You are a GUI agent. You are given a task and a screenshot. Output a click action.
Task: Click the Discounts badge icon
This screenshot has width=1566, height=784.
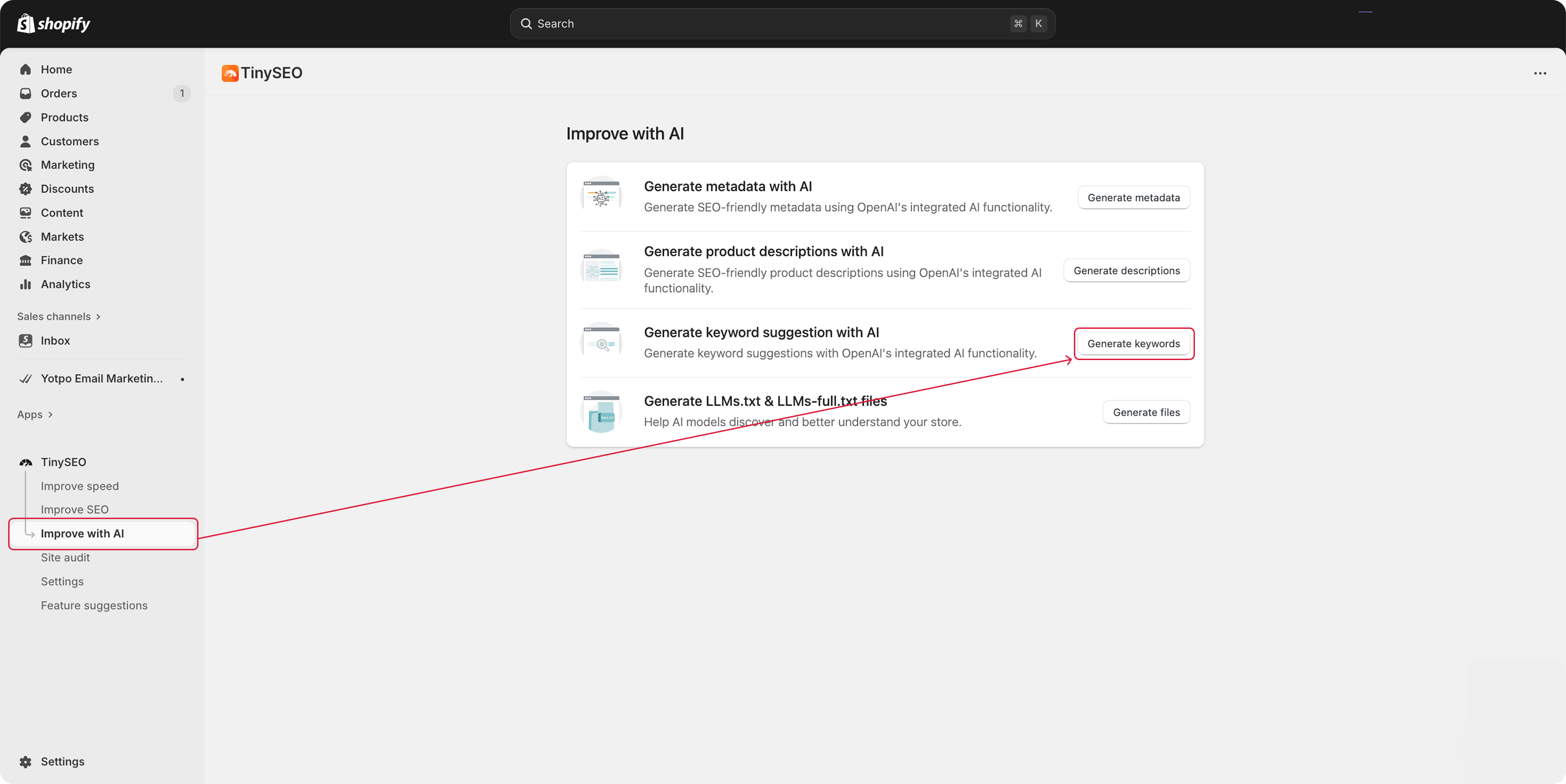25,188
